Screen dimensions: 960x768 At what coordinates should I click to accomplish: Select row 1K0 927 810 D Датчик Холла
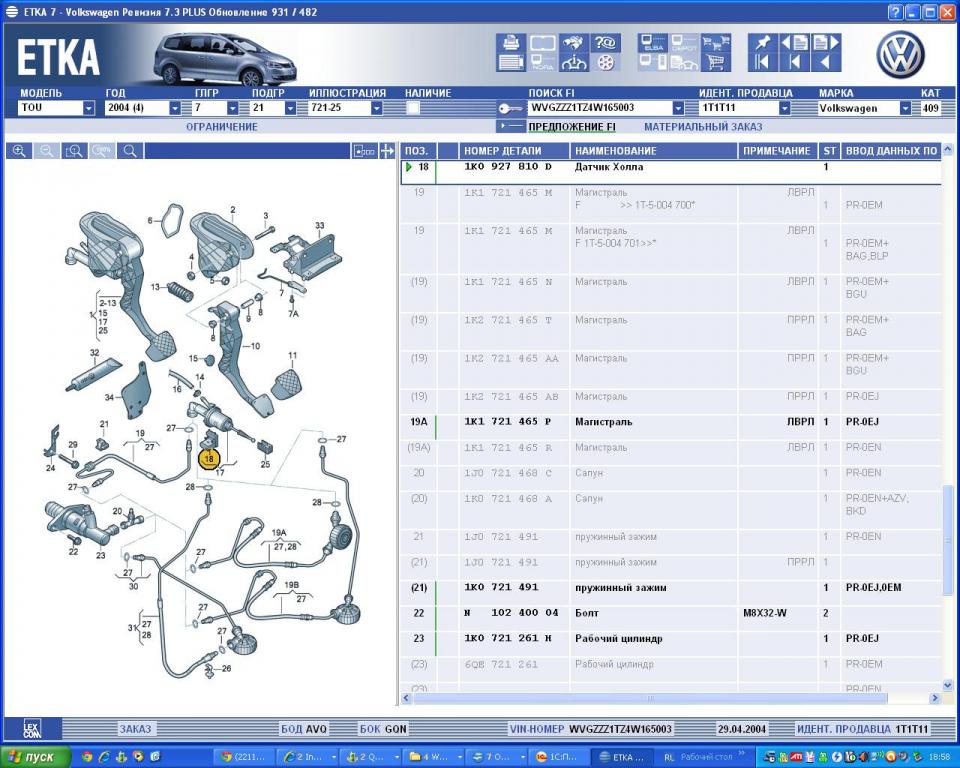pyautogui.click(x=671, y=171)
